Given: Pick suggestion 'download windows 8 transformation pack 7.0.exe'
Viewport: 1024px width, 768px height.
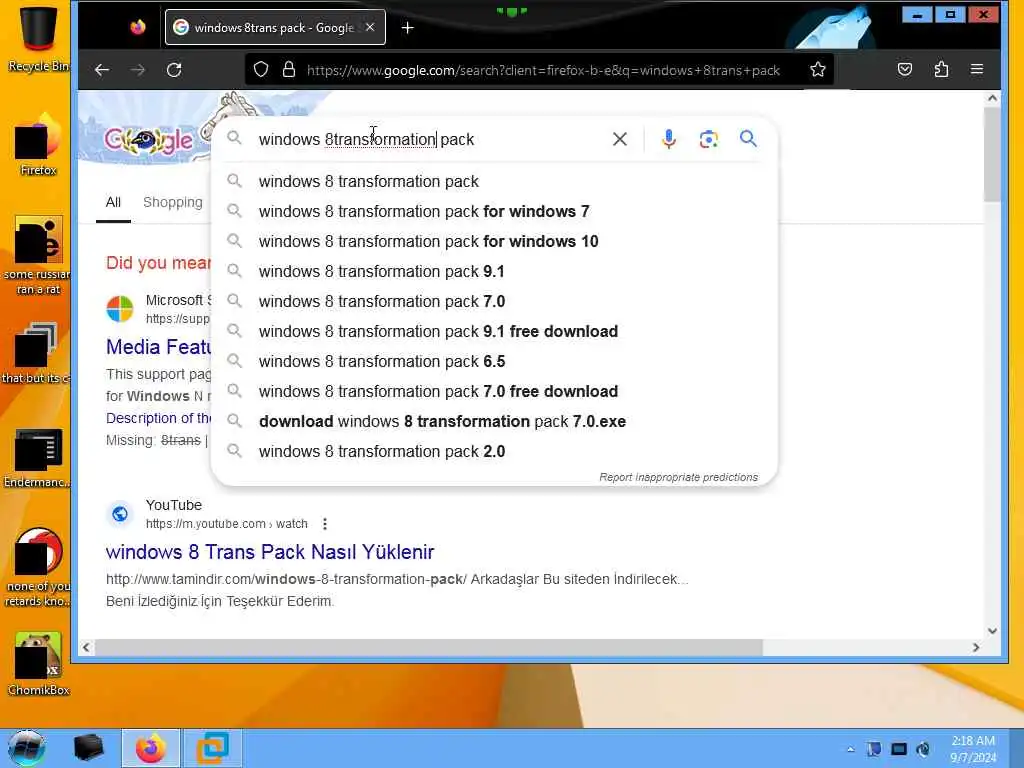Looking at the screenshot, I should (494, 421).
